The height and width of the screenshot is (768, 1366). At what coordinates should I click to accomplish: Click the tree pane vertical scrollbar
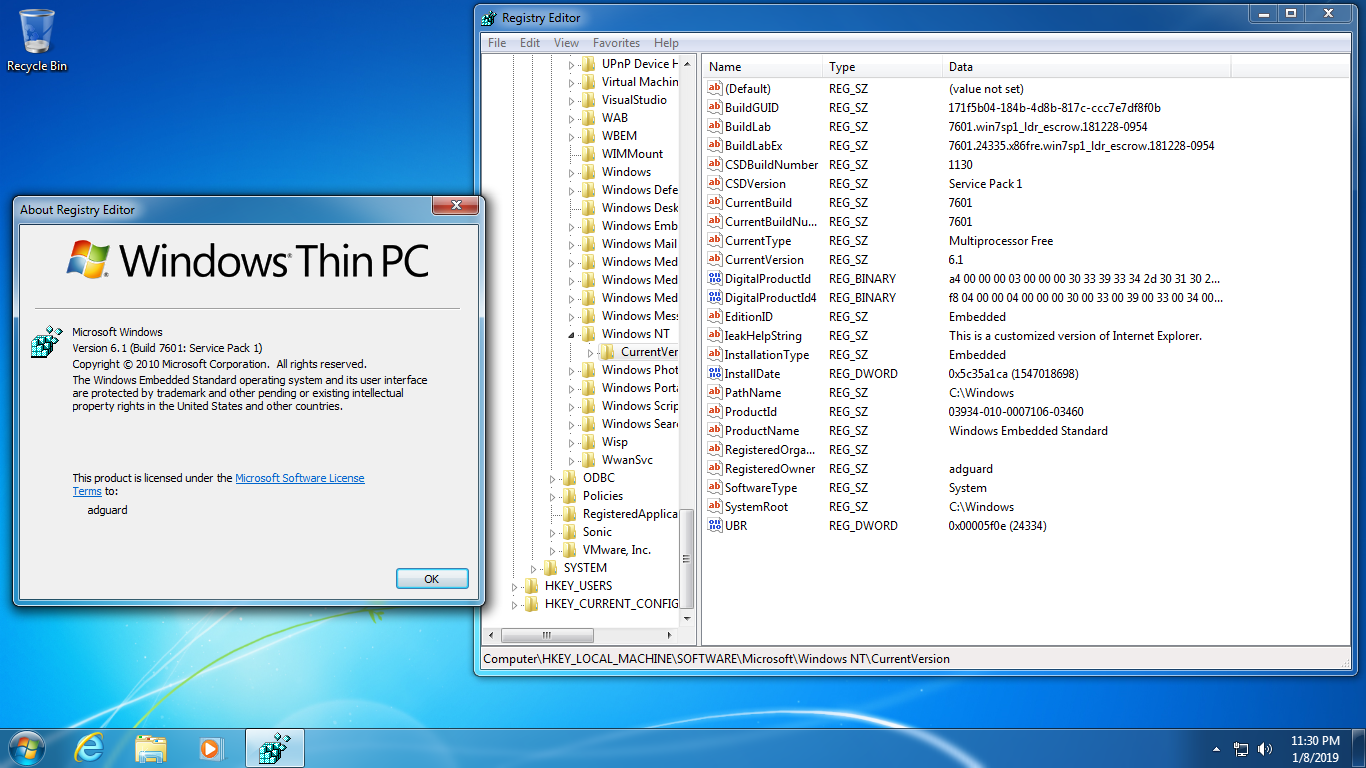coord(687,340)
